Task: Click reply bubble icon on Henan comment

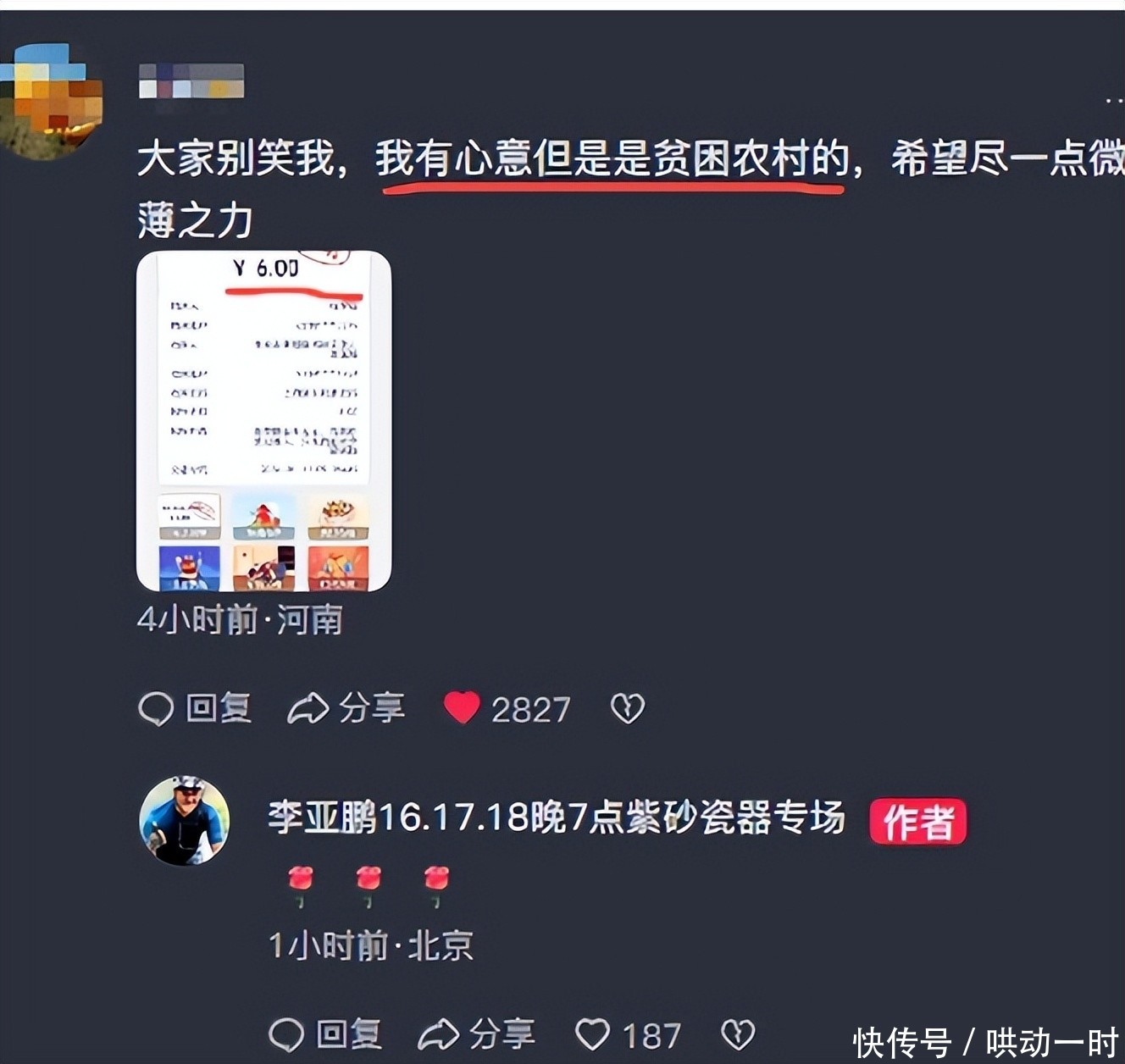Action: (x=156, y=709)
